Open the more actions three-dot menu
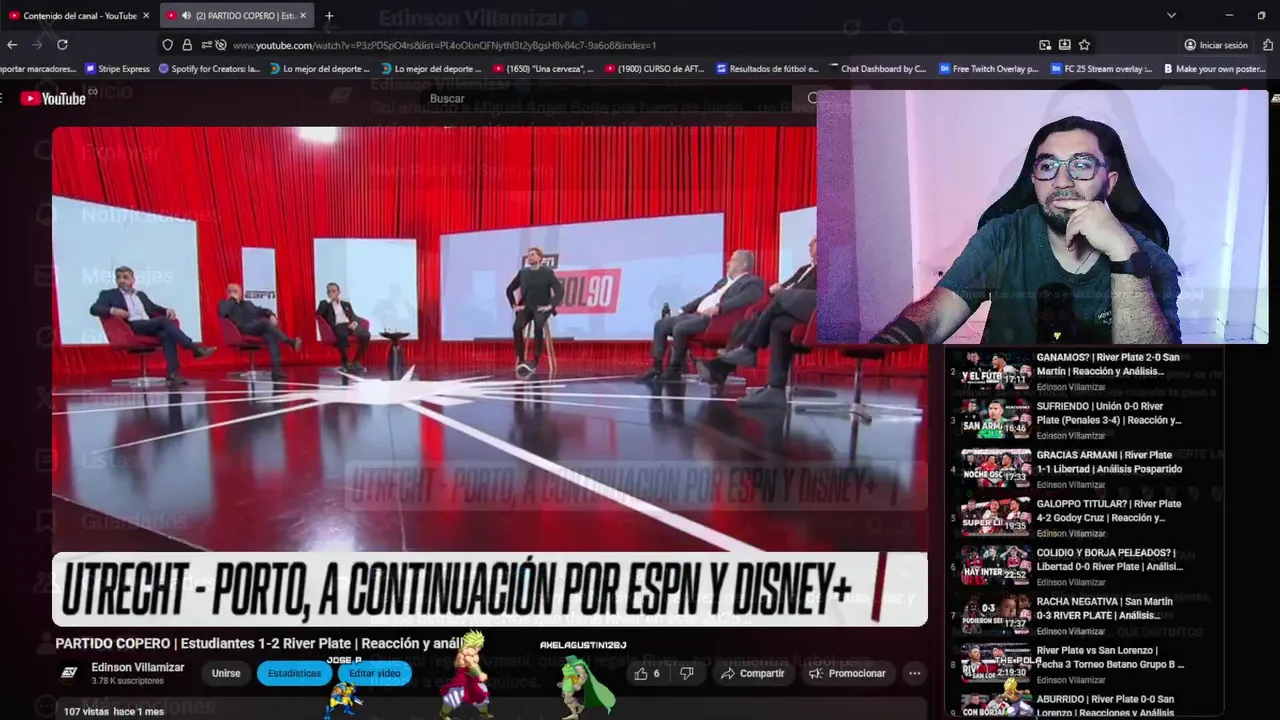This screenshot has height=720, width=1280. 914,673
